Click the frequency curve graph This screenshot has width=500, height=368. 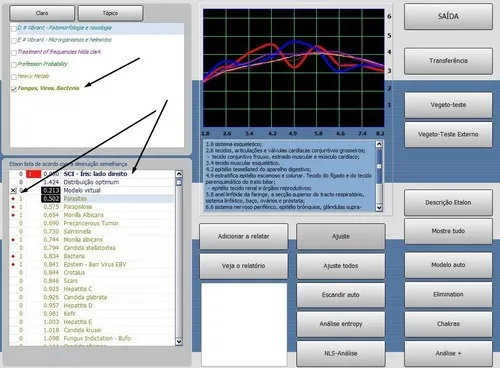[294, 68]
